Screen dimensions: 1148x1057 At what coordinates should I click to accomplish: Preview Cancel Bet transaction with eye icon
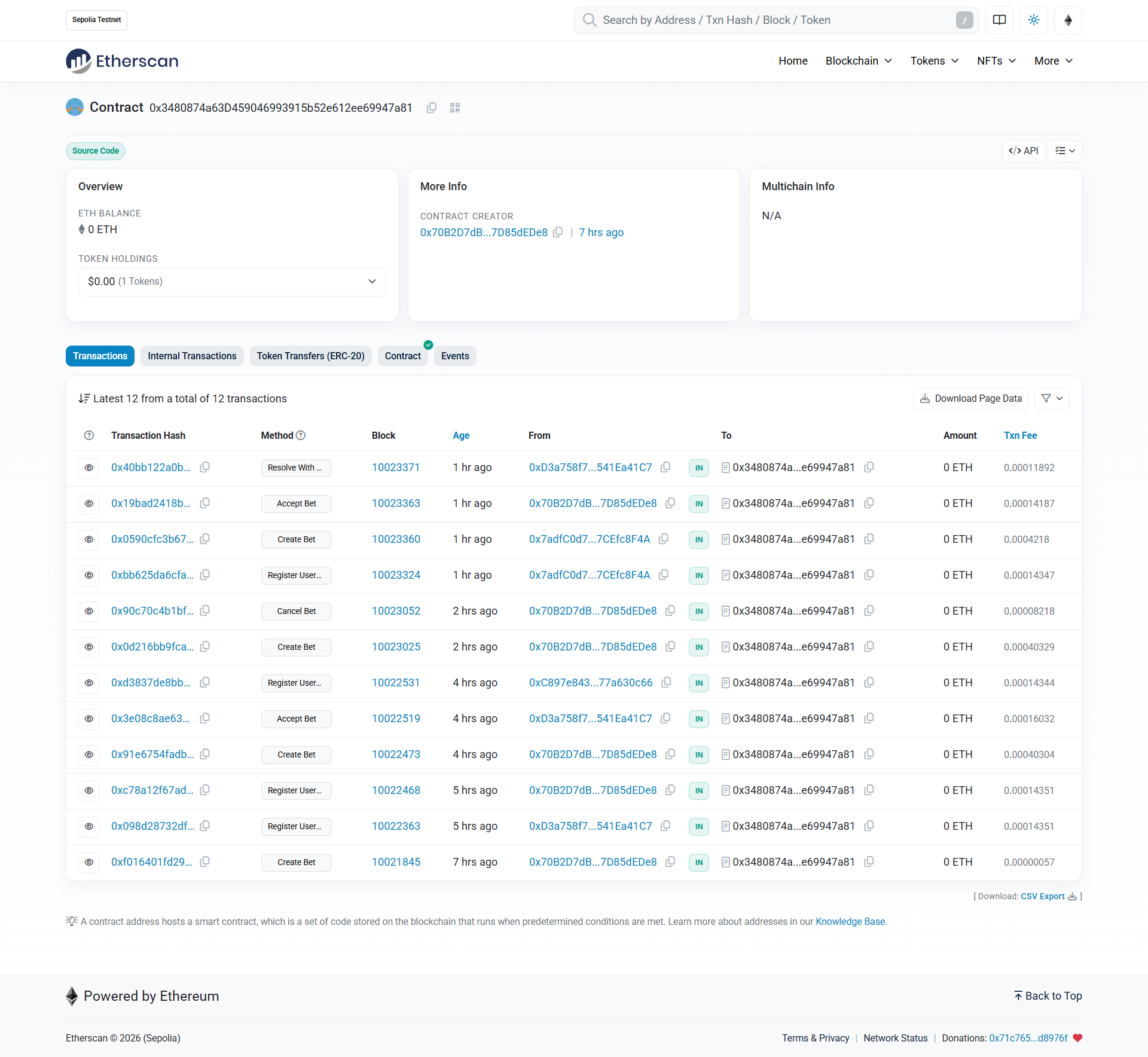pyautogui.click(x=89, y=611)
